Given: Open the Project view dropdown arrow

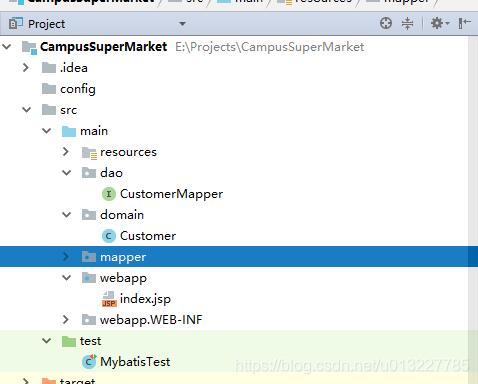Looking at the screenshot, I should pyautogui.click(x=182, y=24).
